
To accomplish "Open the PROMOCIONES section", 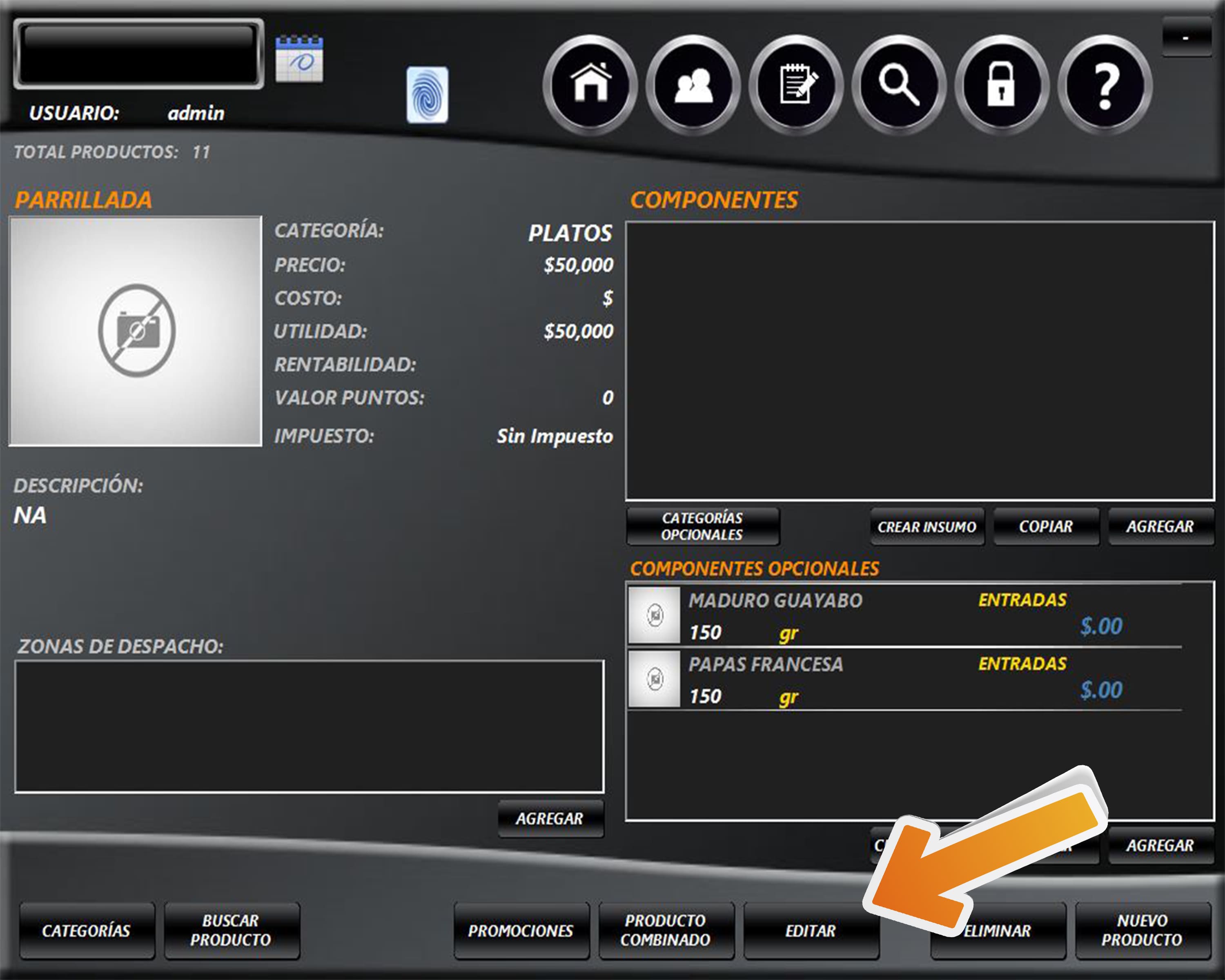I will tap(521, 931).
